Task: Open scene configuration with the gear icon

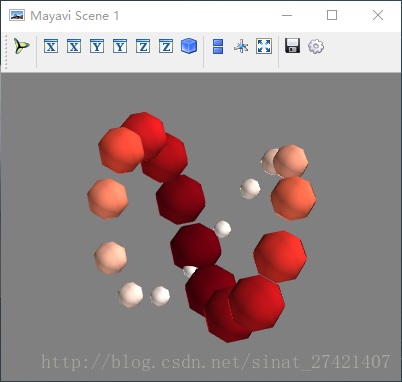Action: 316,46
